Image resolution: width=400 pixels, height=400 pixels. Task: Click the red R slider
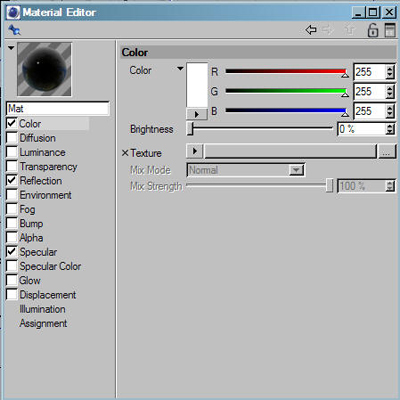tap(286, 71)
